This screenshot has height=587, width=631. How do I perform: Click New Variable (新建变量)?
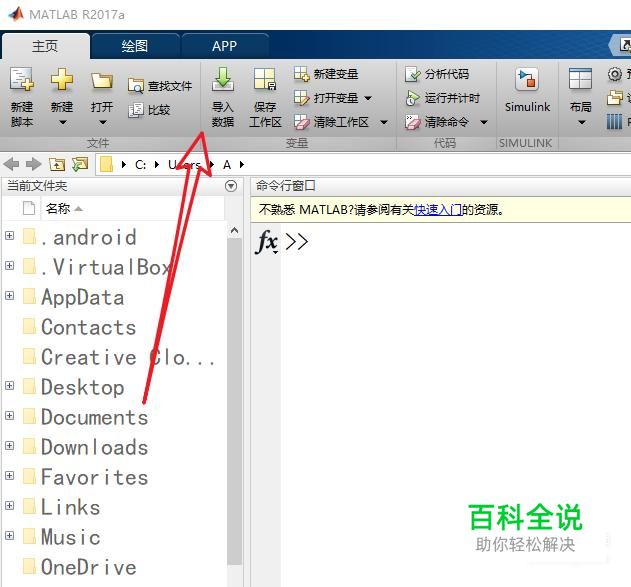(x=326, y=74)
